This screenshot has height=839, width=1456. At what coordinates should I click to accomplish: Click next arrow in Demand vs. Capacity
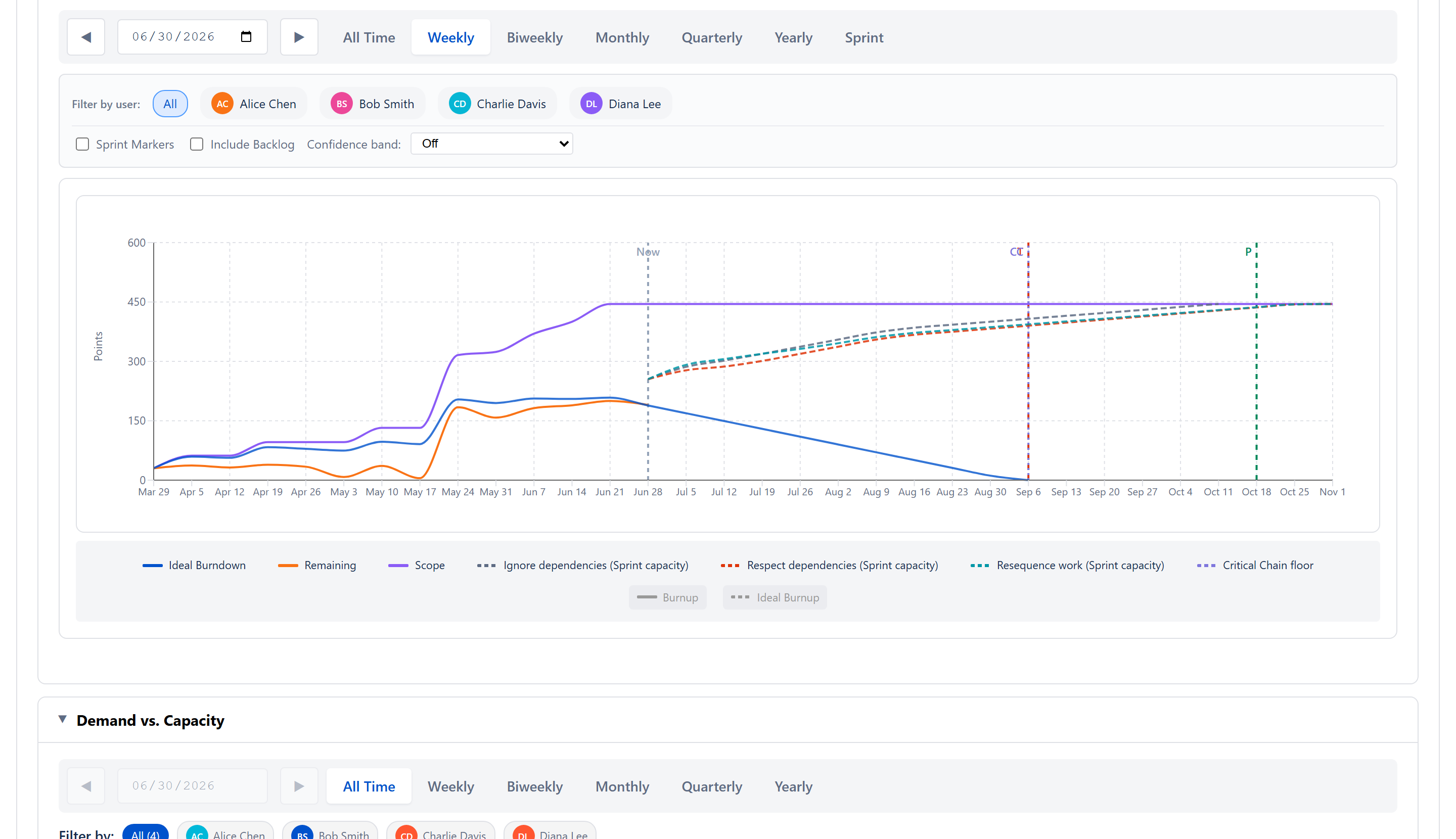tap(299, 786)
